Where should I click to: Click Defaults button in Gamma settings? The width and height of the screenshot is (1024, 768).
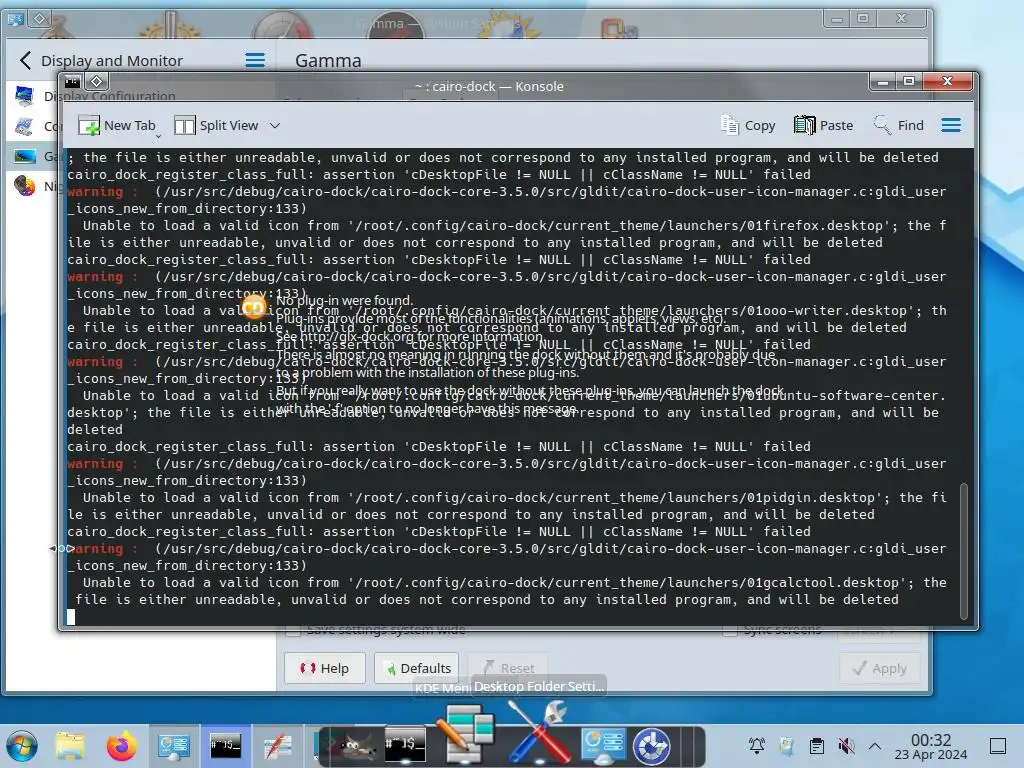(417, 668)
